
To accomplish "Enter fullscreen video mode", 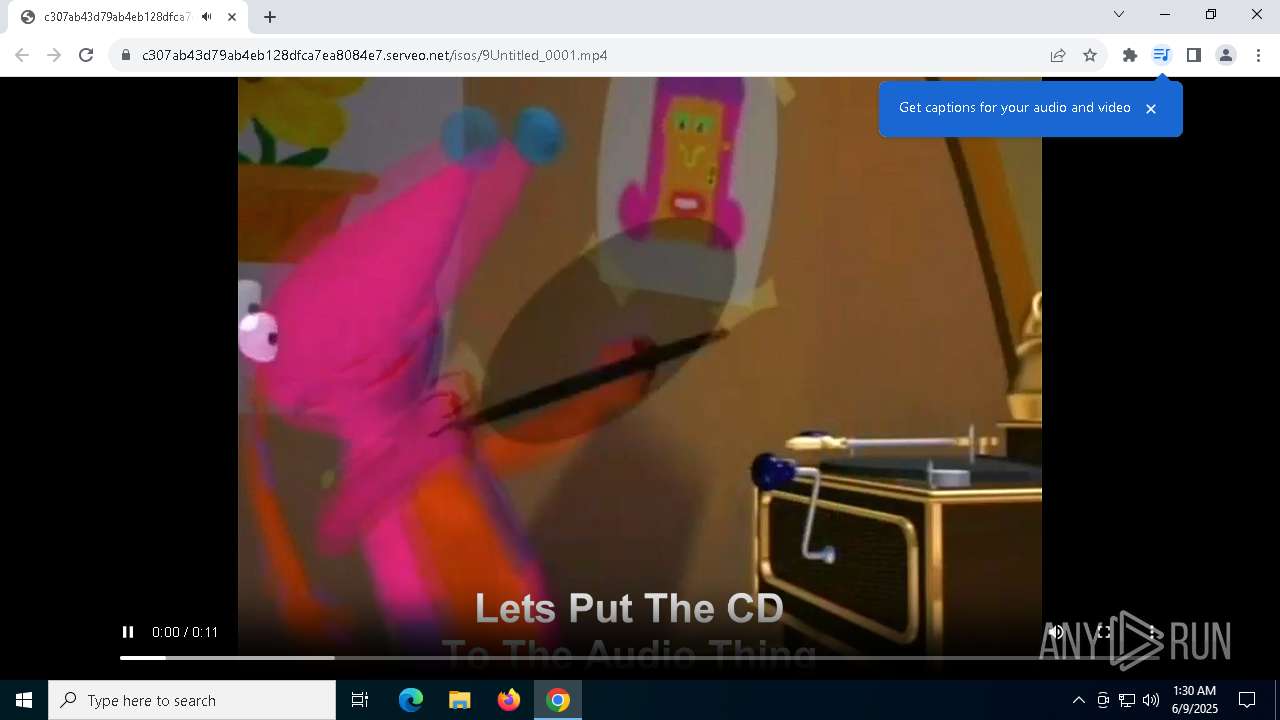I will point(1104,632).
